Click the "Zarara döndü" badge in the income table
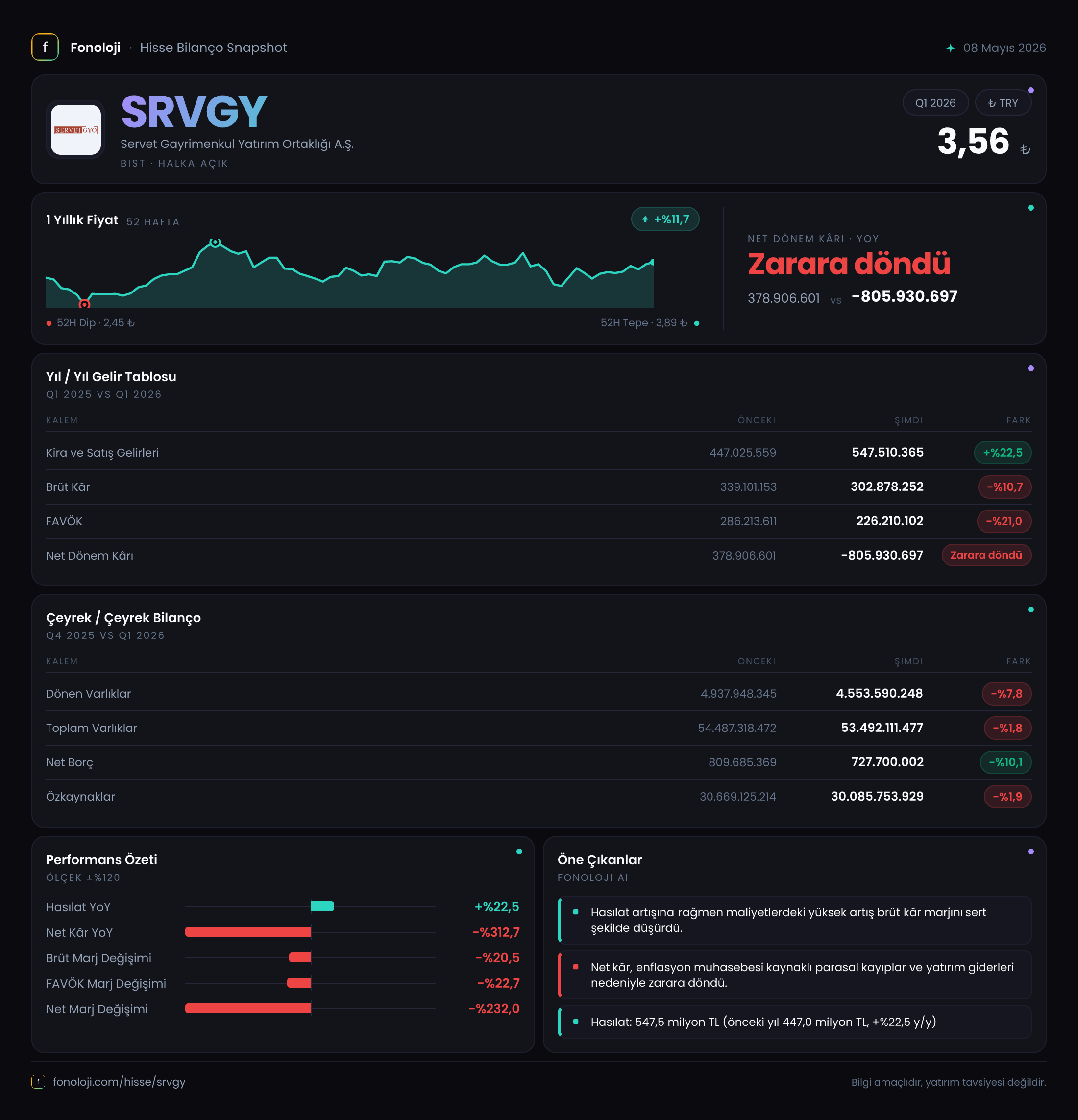Screen dimensions: 1078x1120 [986, 555]
